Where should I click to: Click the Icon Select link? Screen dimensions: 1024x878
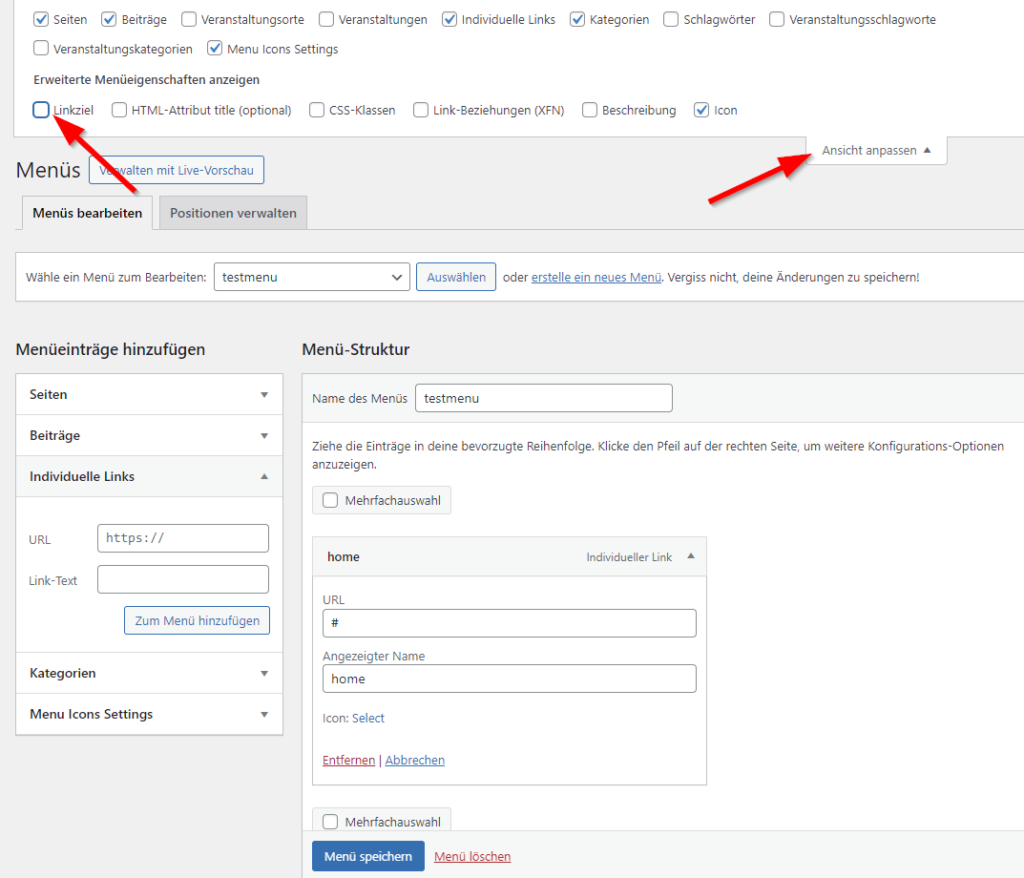368,718
